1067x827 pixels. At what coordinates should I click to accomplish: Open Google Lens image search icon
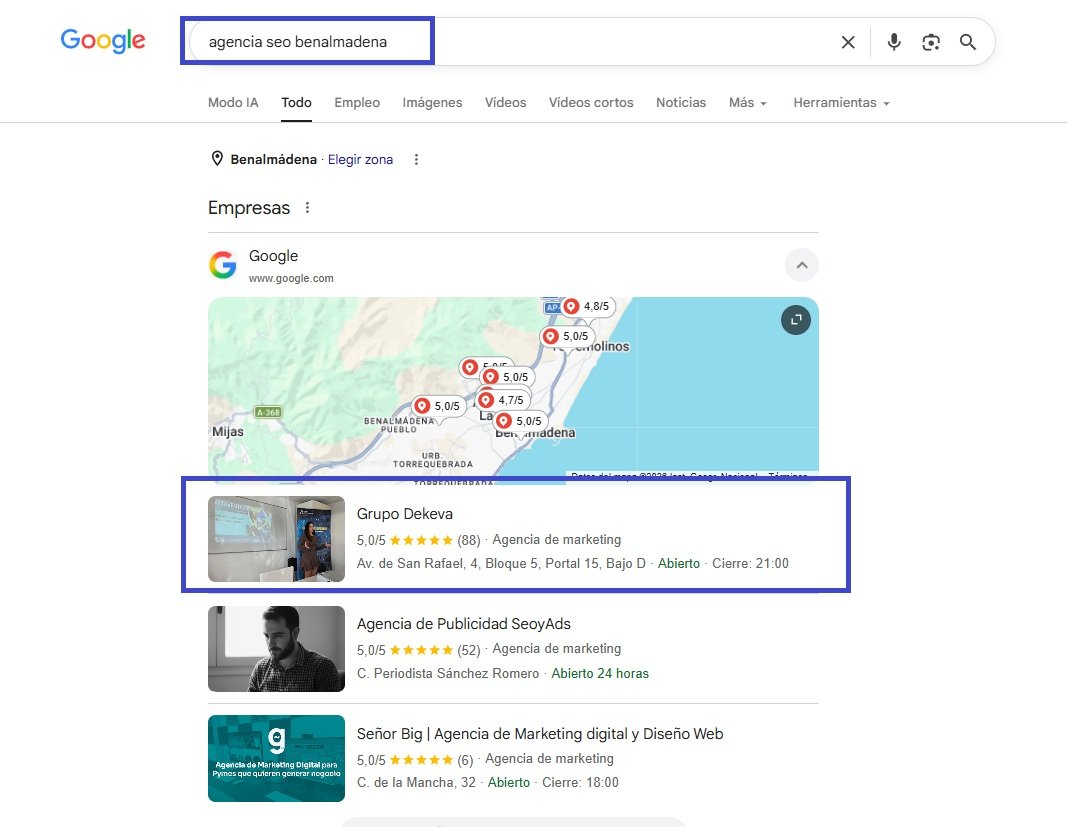click(931, 42)
